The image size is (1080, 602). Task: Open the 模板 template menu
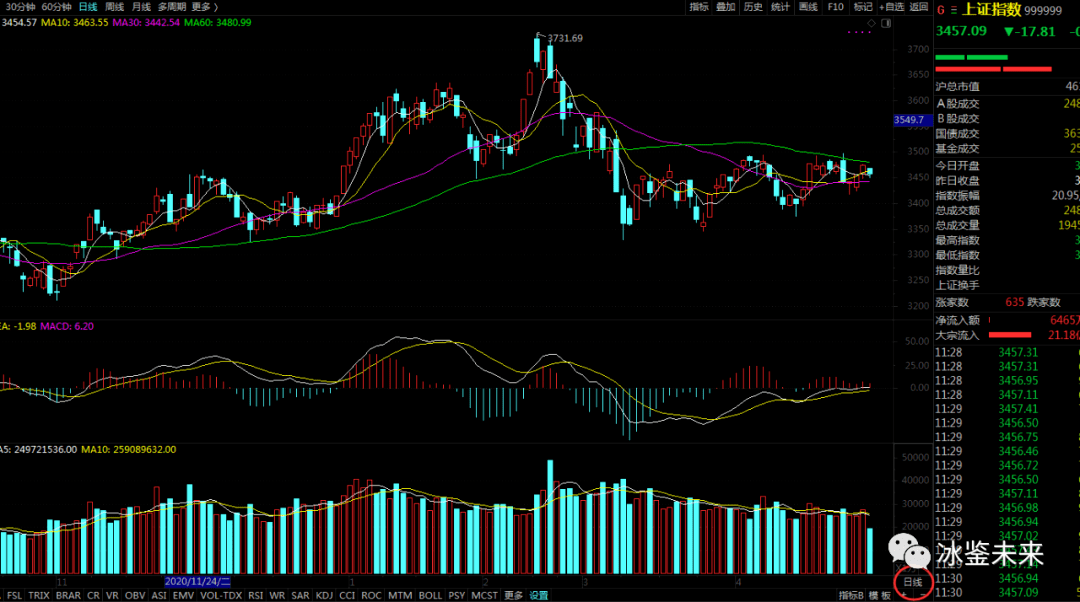(x=880, y=595)
